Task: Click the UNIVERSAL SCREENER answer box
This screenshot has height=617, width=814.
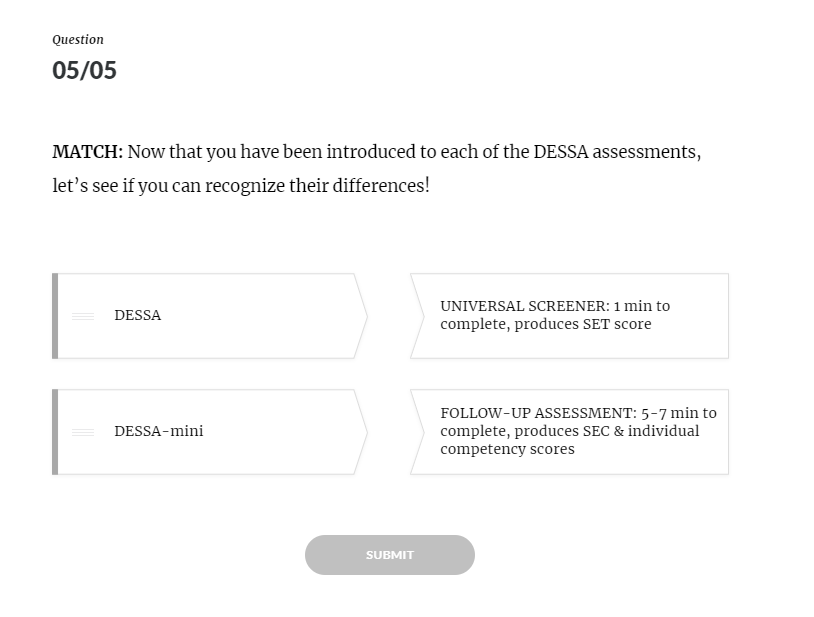Action: tap(570, 316)
